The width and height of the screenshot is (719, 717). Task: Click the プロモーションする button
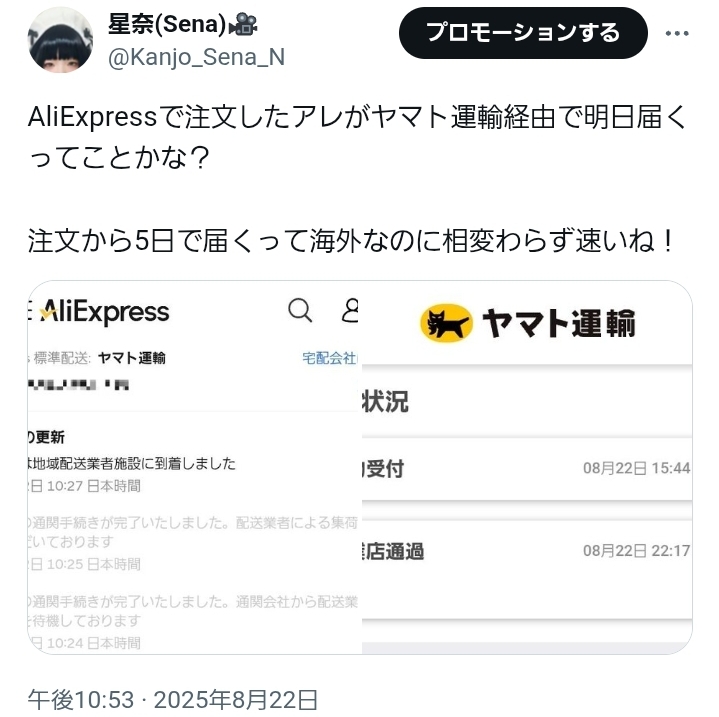[523, 33]
